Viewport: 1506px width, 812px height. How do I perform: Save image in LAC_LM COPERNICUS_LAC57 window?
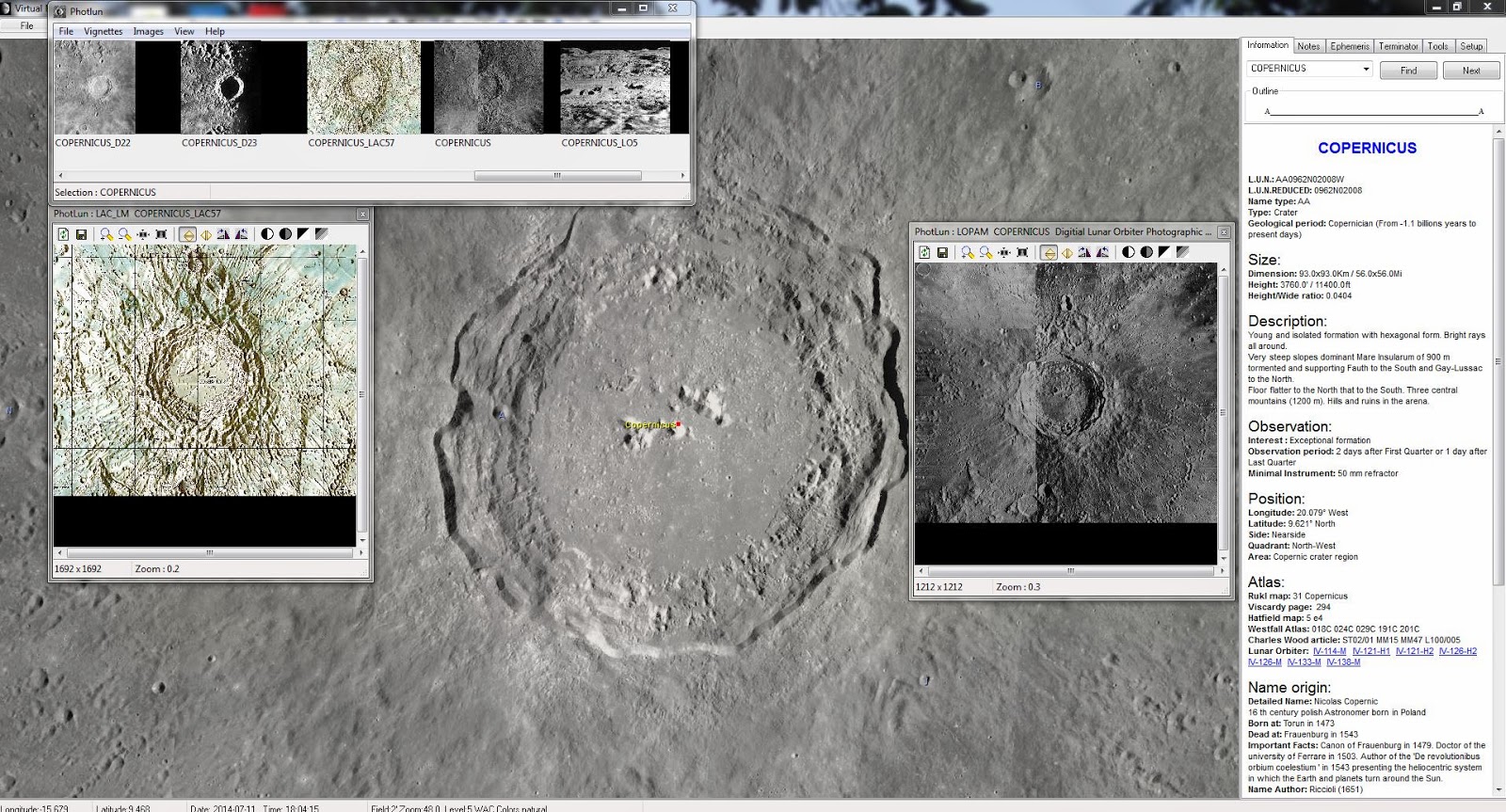[x=81, y=234]
